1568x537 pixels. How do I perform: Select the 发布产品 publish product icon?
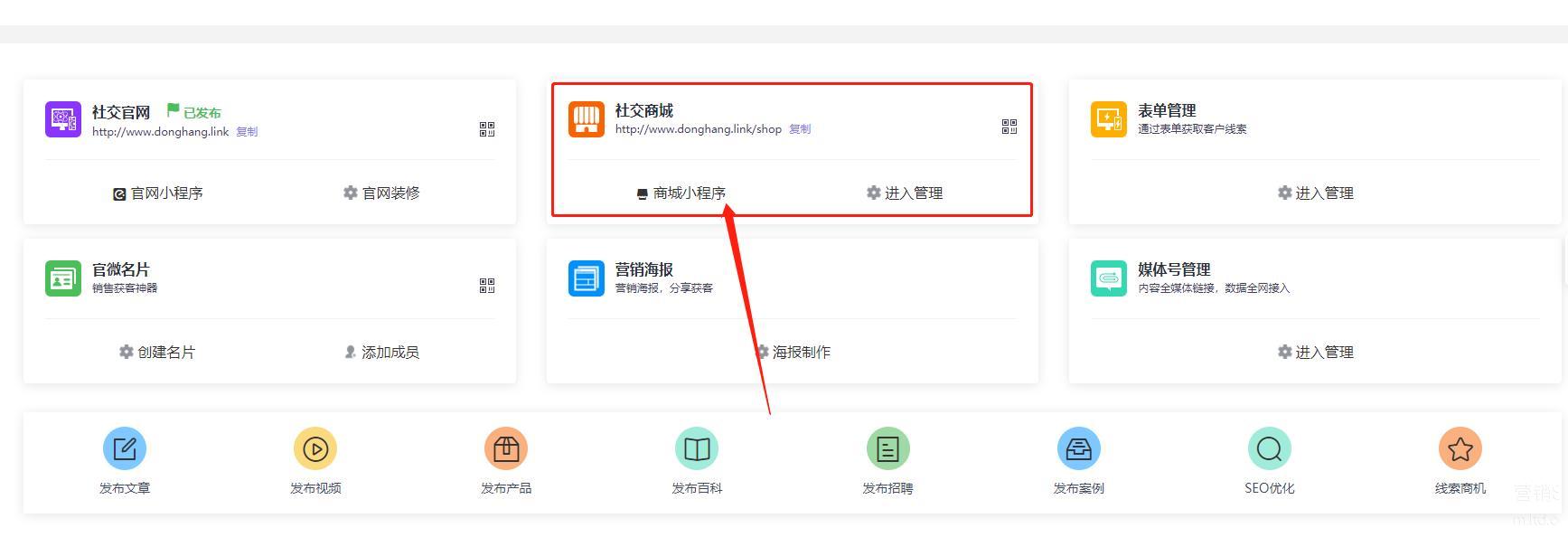[x=506, y=449]
